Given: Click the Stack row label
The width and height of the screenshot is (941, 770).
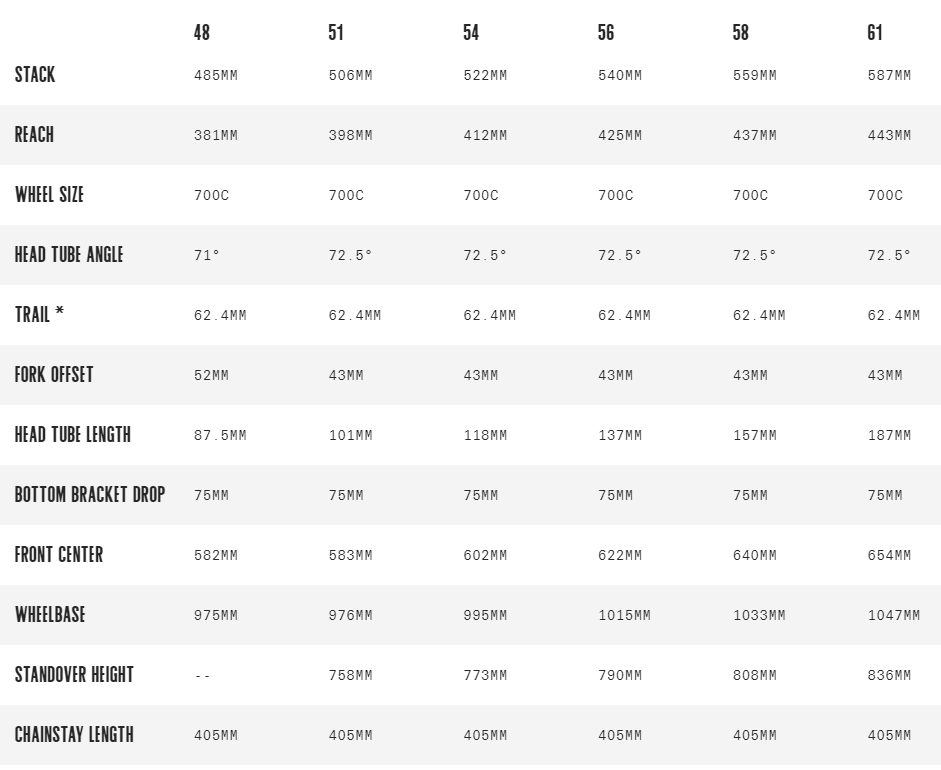Looking at the screenshot, I should point(35,75).
